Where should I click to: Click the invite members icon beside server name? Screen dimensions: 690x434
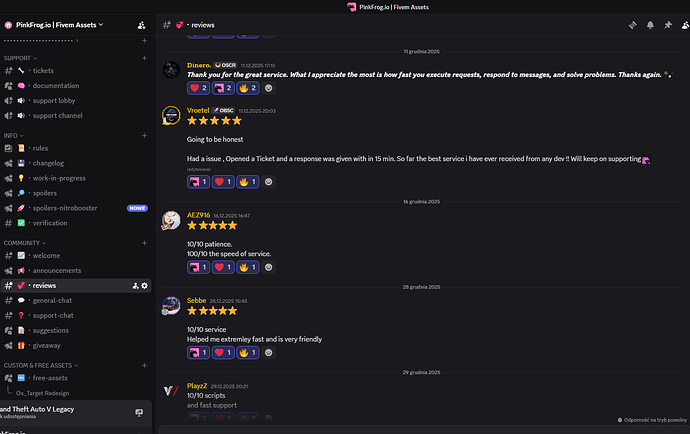point(141,24)
